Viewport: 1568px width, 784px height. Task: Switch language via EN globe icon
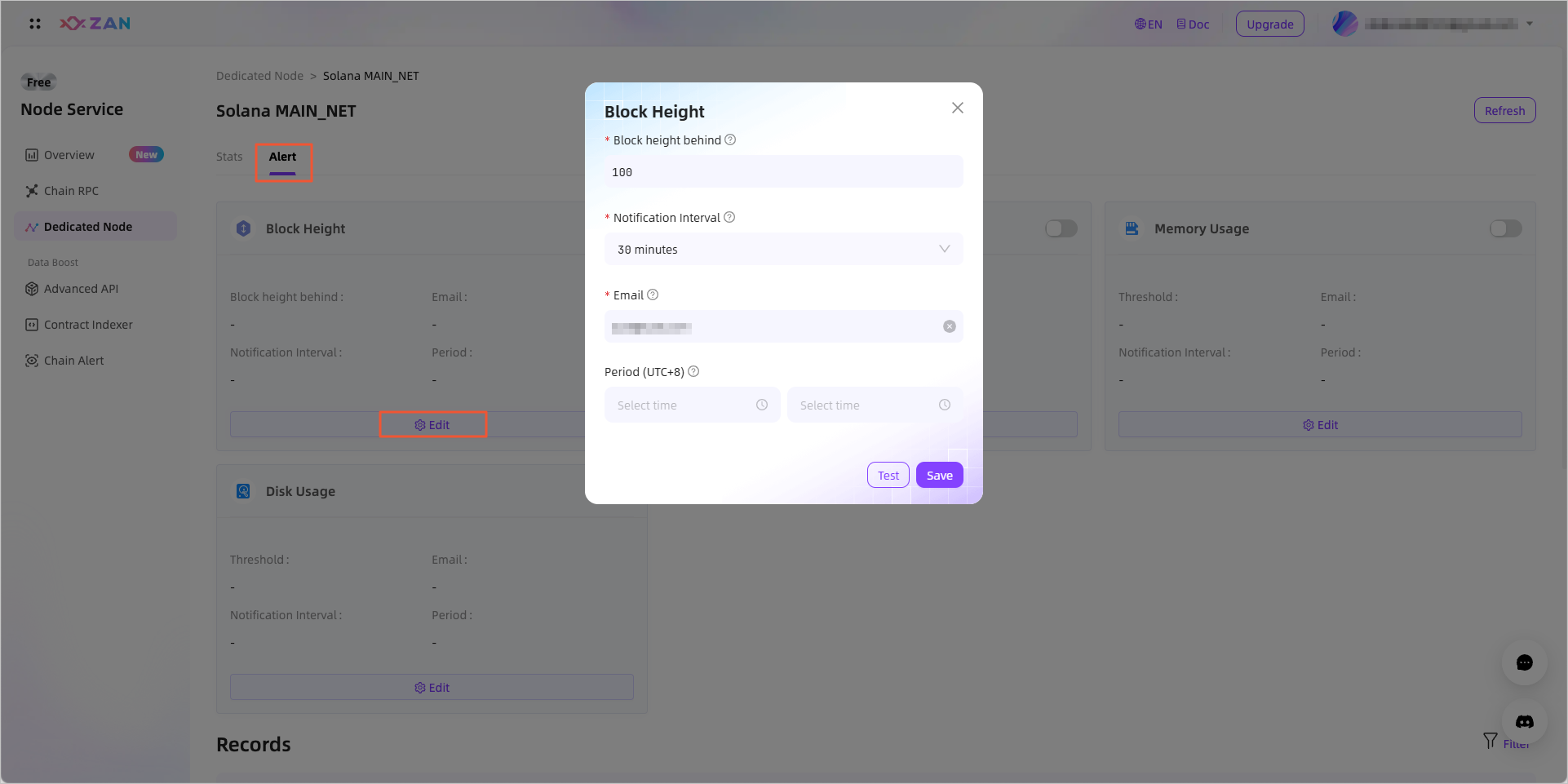pyautogui.click(x=1148, y=24)
